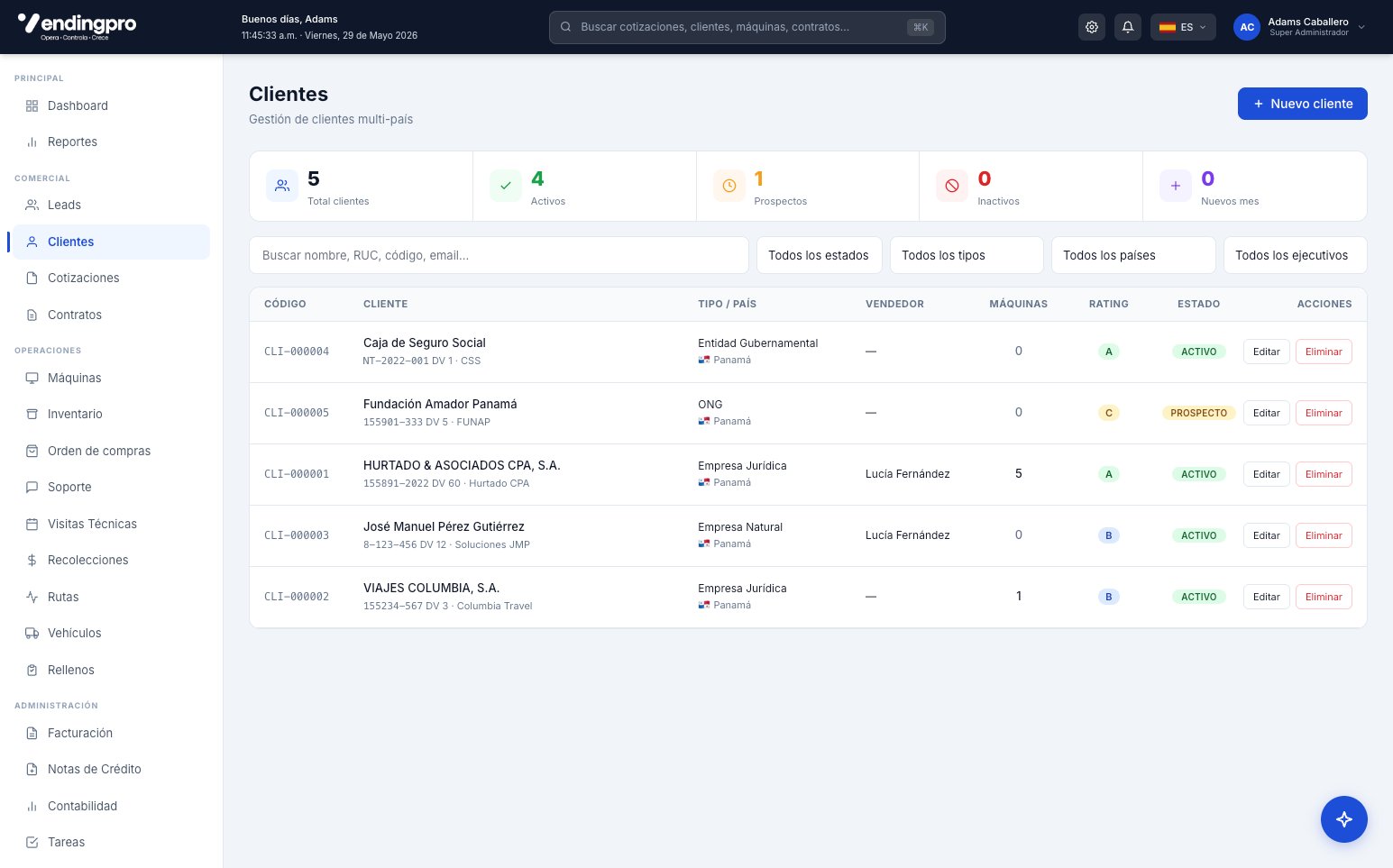Image resolution: width=1393 pixels, height=868 pixels.
Task: Click the Vehículos truck icon
Action: tap(32, 633)
